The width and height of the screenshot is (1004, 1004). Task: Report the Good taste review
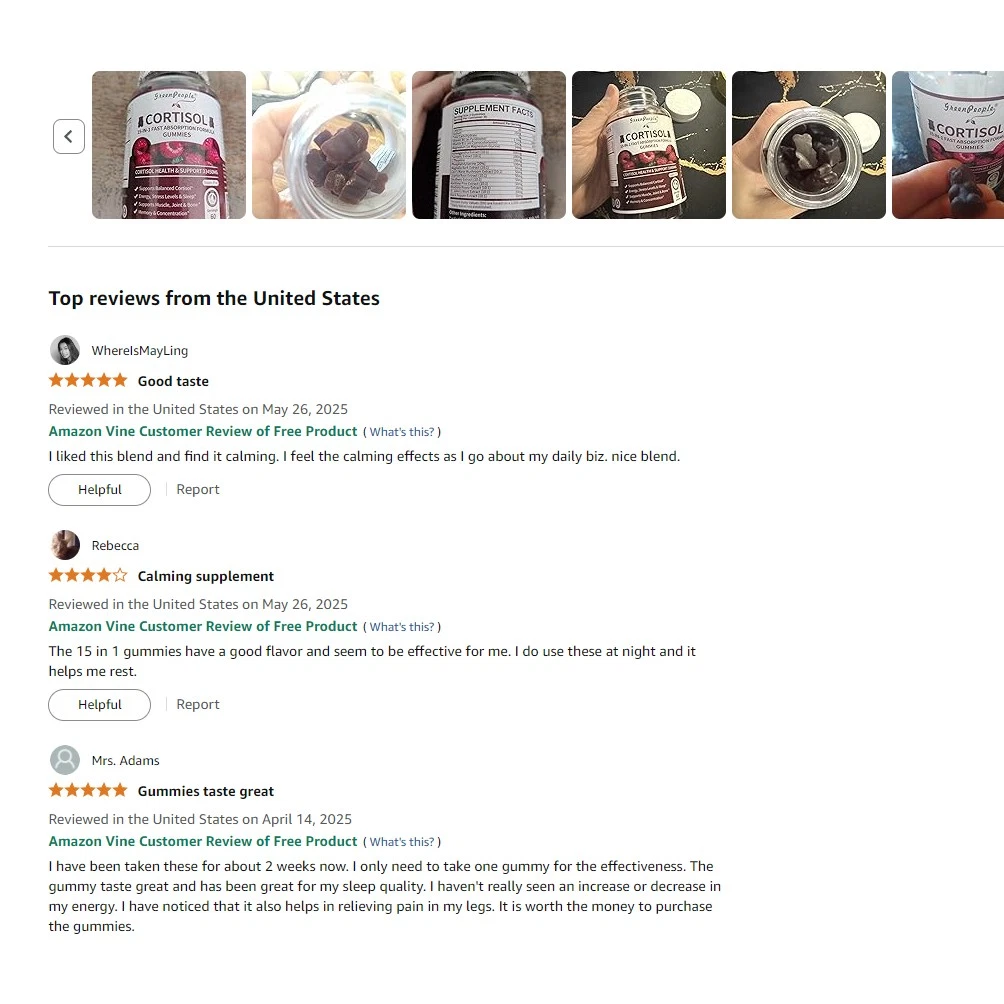[x=198, y=490]
